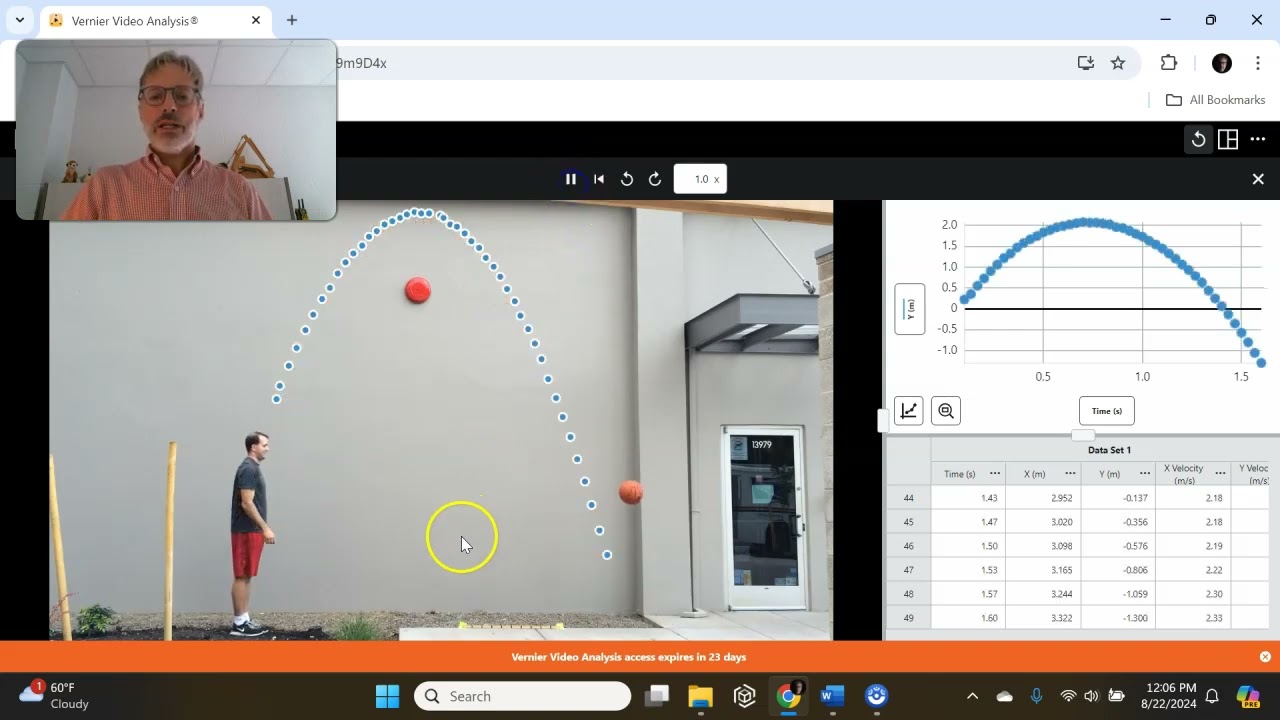This screenshot has height=720, width=1280.
Task: Select table row number 44
Action: [x=909, y=498]
